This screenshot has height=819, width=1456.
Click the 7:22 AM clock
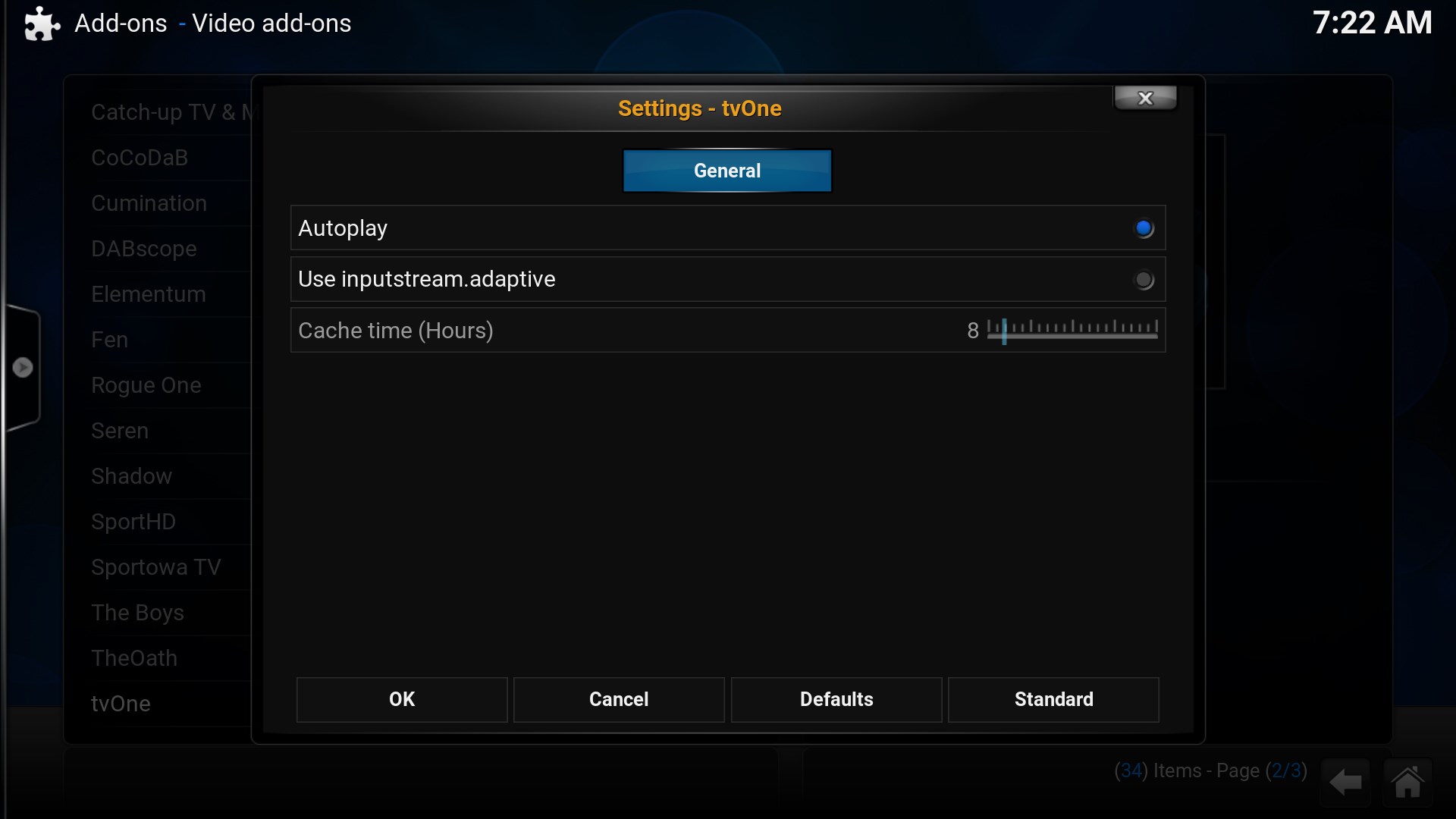point(1372,23)
